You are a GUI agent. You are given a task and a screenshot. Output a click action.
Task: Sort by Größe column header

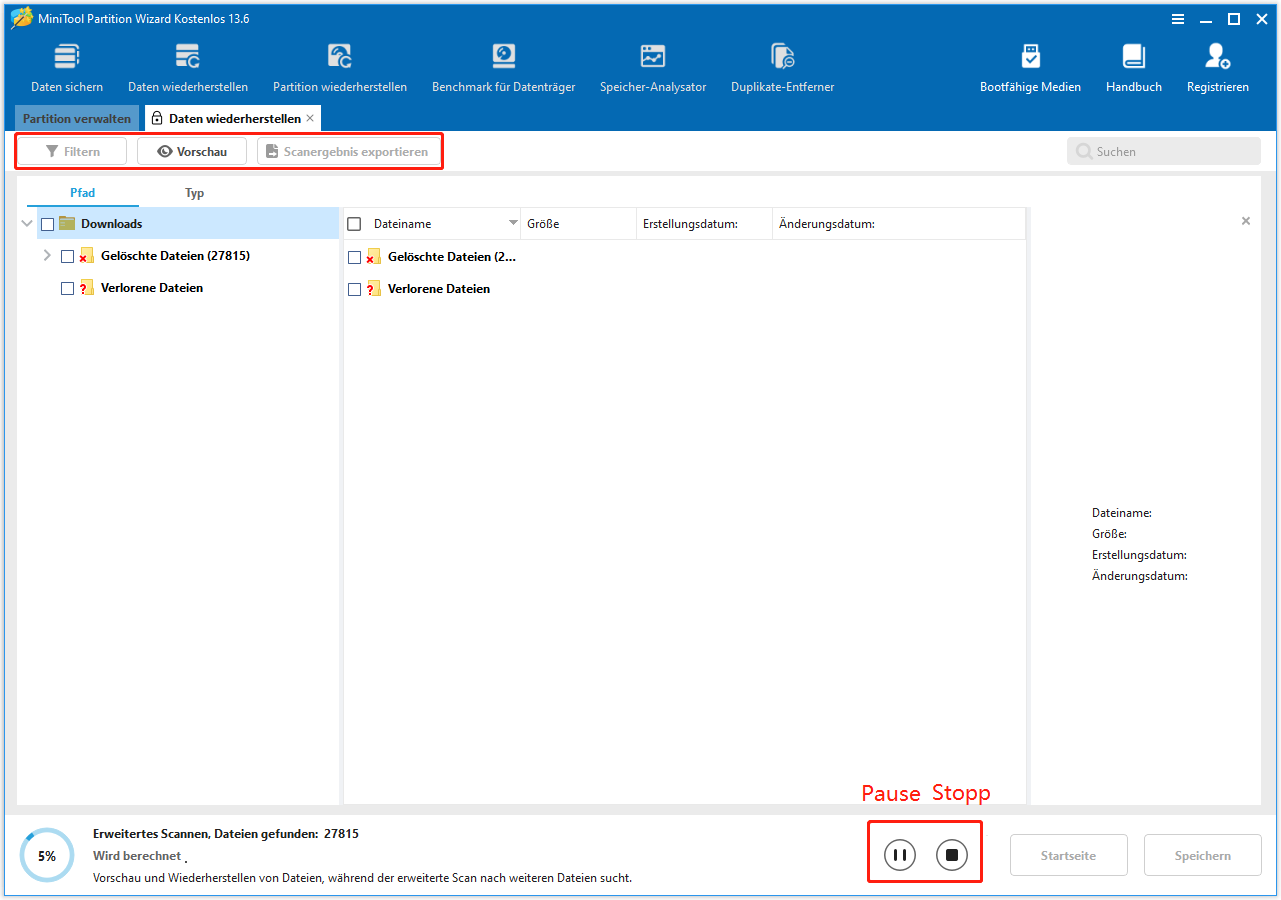pos(579,224)
